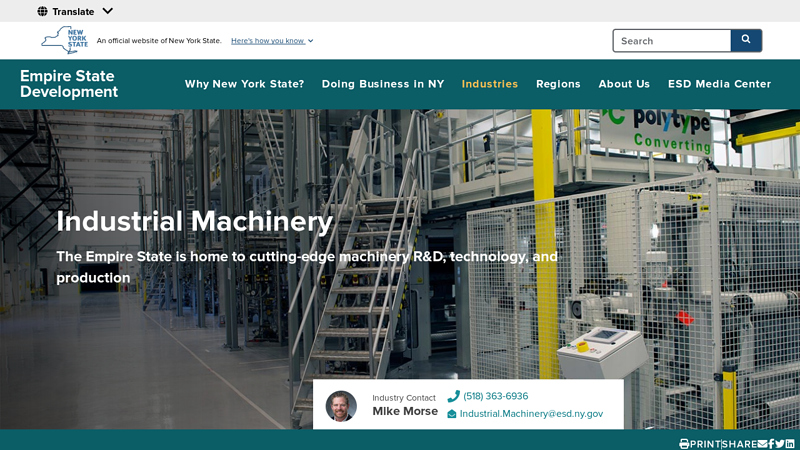This screenshot has width=800, height=450.
Task: Go to Empire State Development home
Action: point(69,84)
